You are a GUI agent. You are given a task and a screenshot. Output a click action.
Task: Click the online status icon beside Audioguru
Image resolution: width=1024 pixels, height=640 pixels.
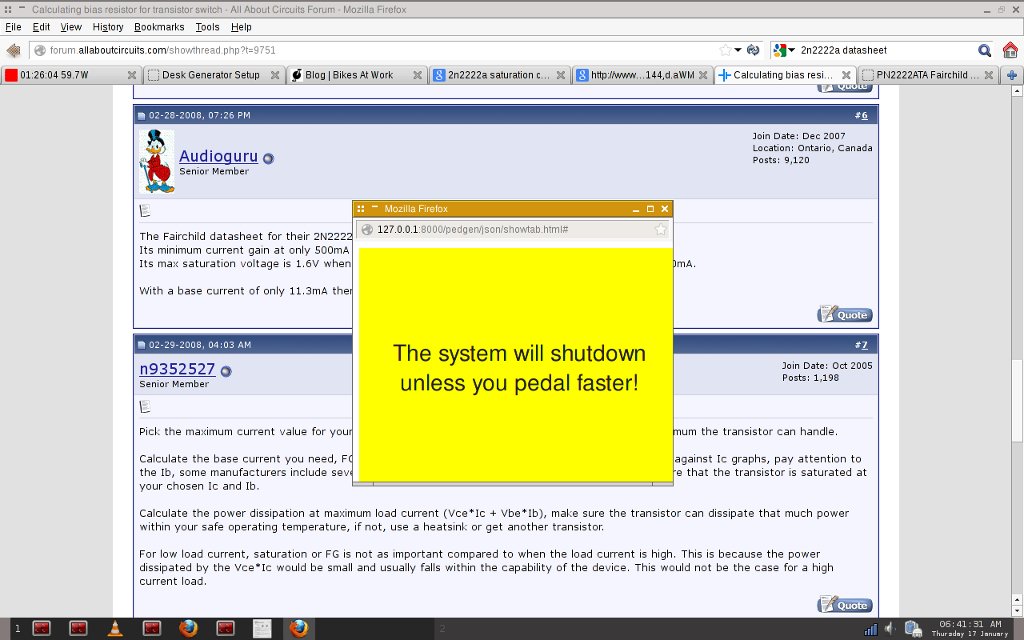[x=268, y=158]
